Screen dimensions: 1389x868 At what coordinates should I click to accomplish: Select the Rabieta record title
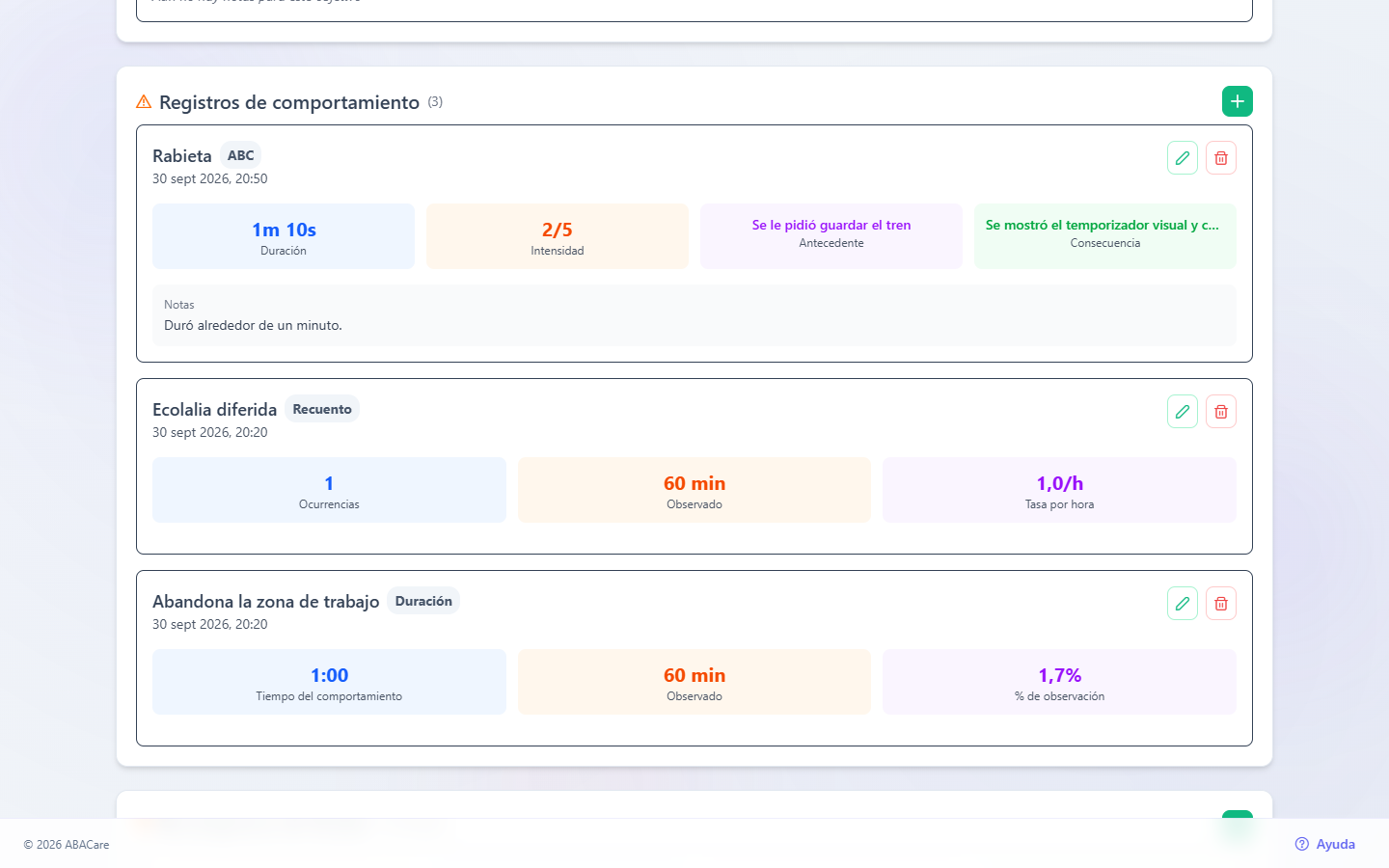tap(182, 156)
